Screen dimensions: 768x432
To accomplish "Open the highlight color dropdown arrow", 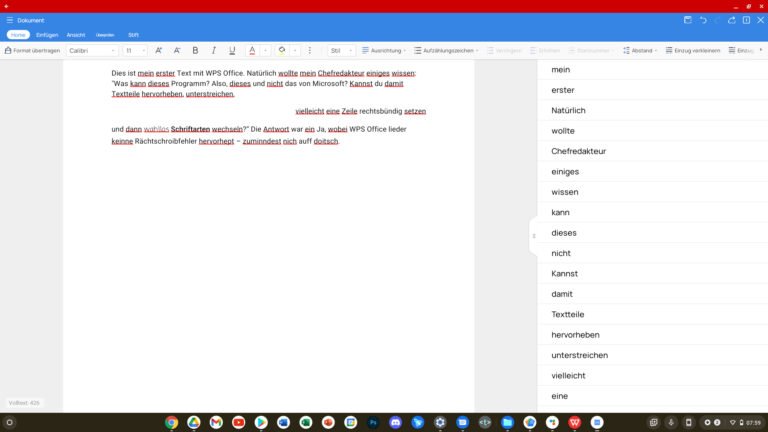I will click(295, 50).
